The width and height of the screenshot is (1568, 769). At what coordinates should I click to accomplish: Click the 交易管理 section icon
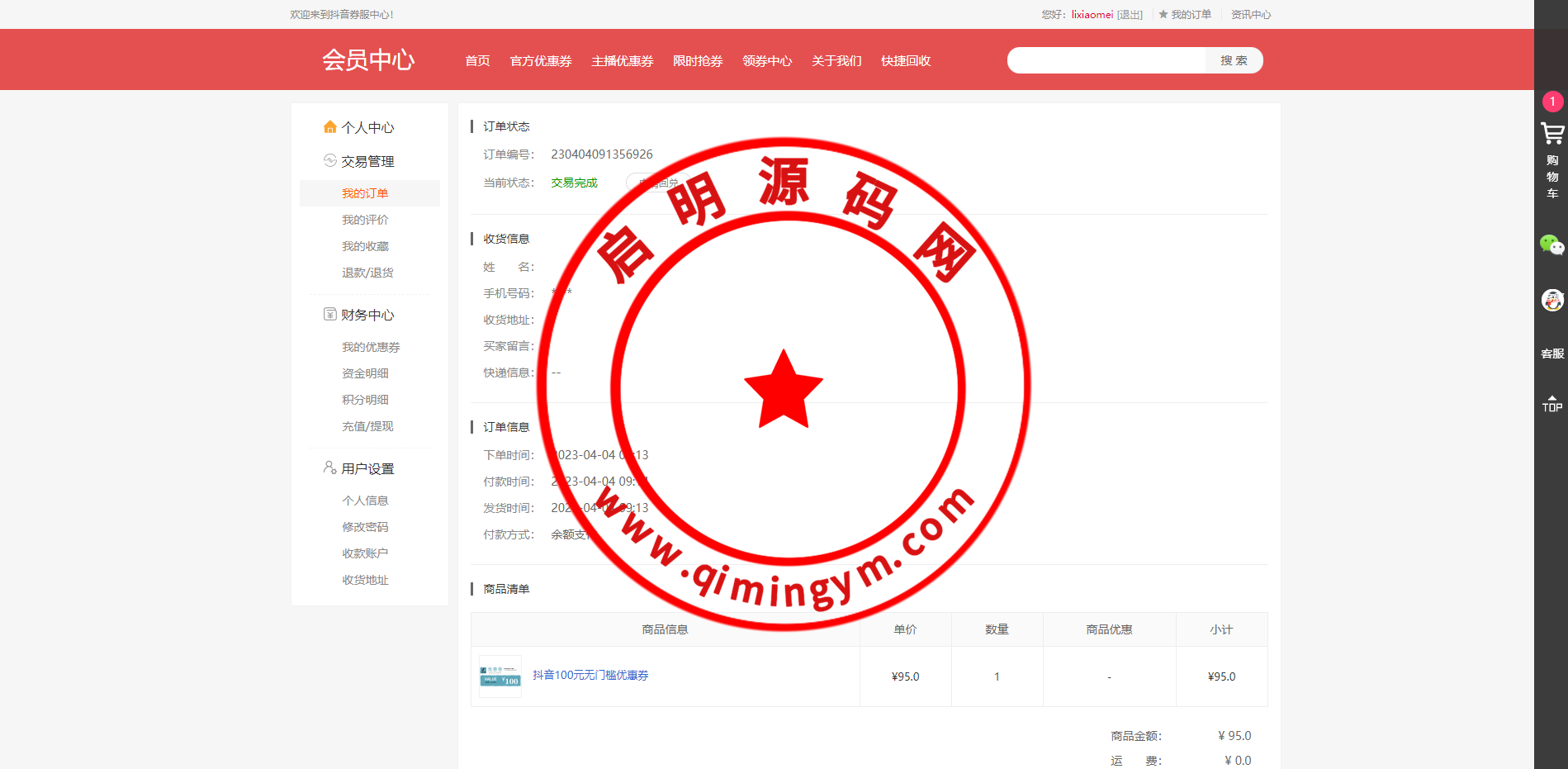[330, 161]
